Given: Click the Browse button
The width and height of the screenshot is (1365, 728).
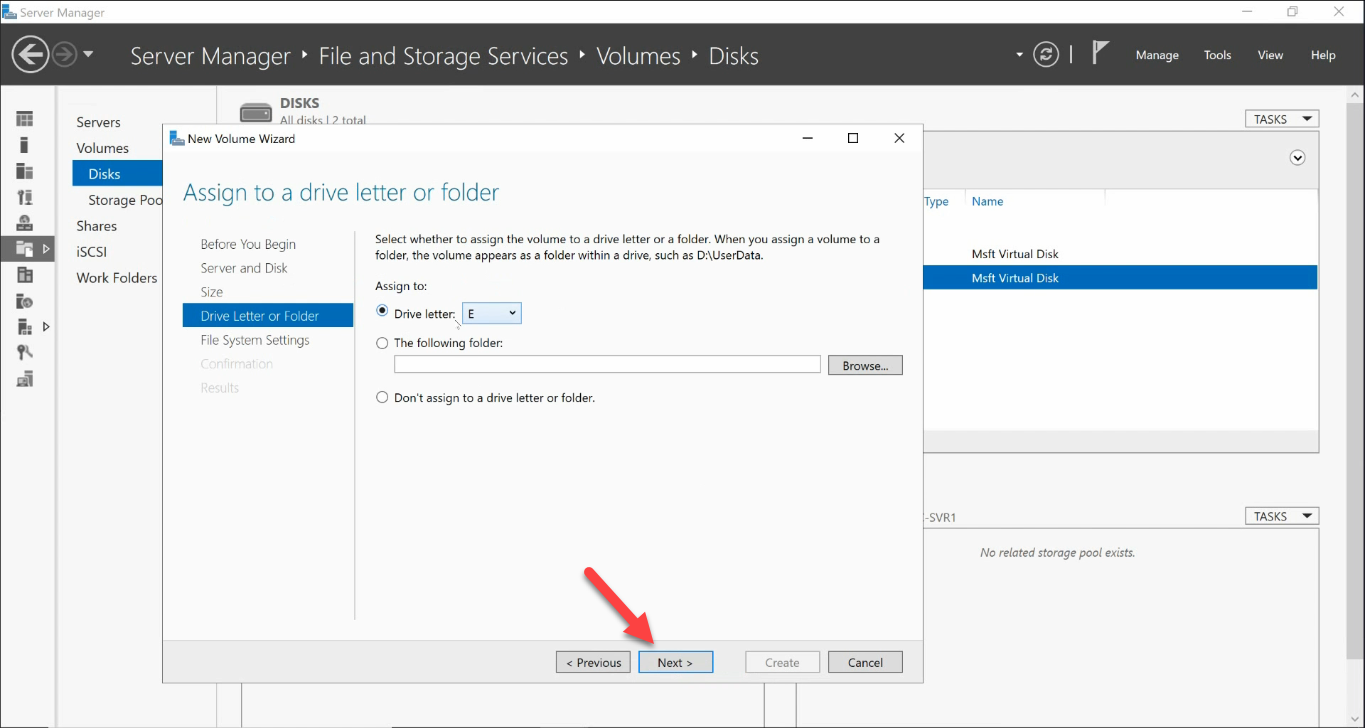Looking at the screenshot, I should coord(865,366).
